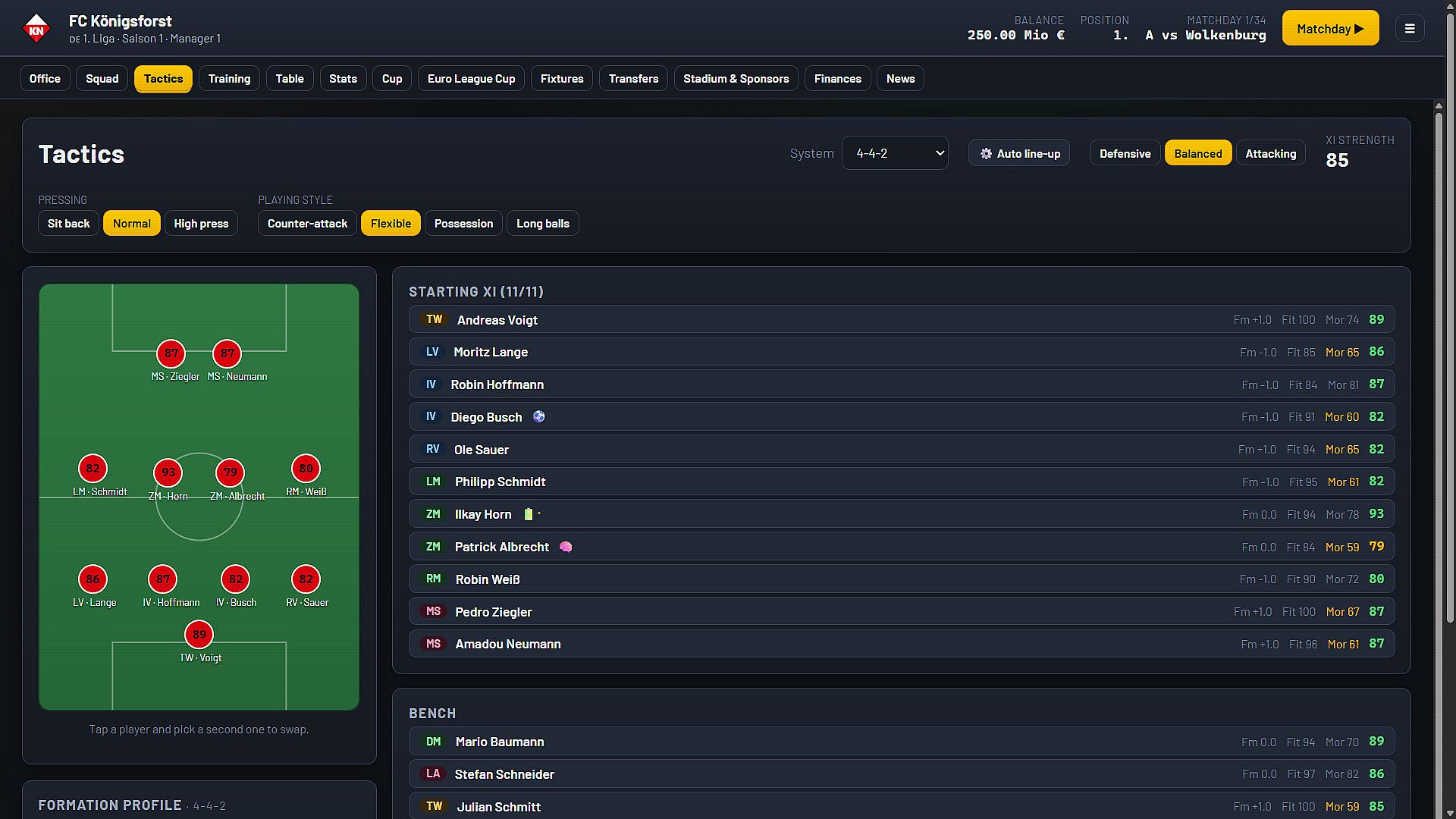Click the battery icon beside Ilkay Horn

(x=529, y=514)
